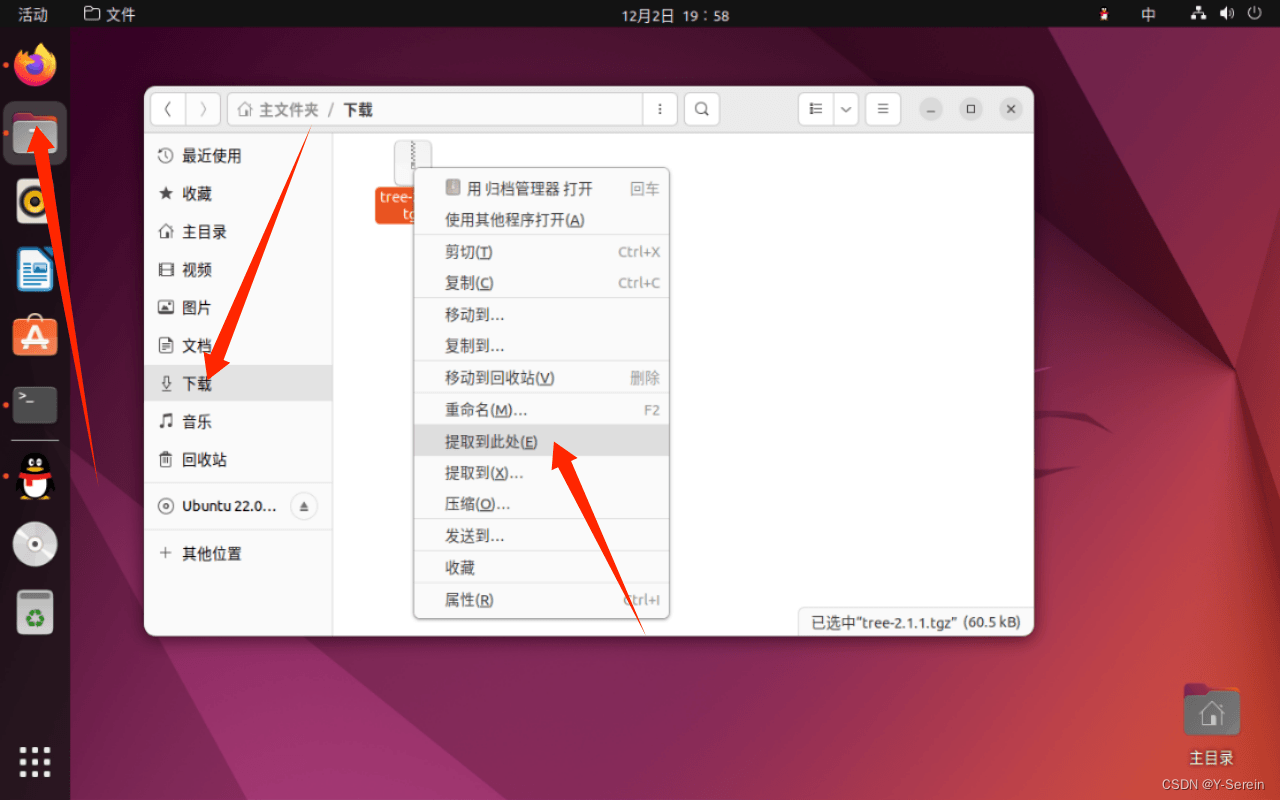Switch to list view layout
This screenshot has height=800, width=1280.
point(814,109)
